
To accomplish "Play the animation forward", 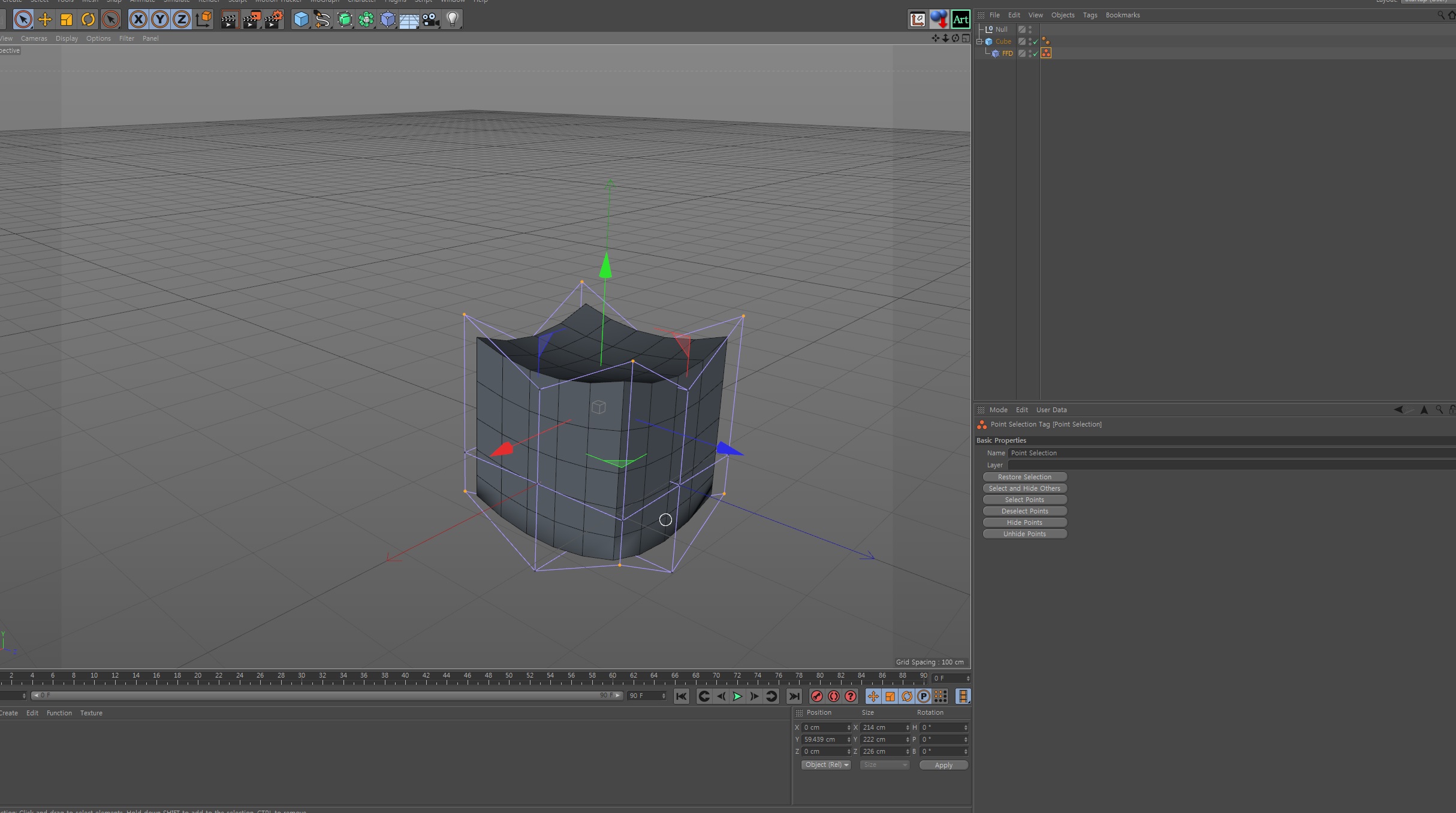I will [x=737, y=696].
